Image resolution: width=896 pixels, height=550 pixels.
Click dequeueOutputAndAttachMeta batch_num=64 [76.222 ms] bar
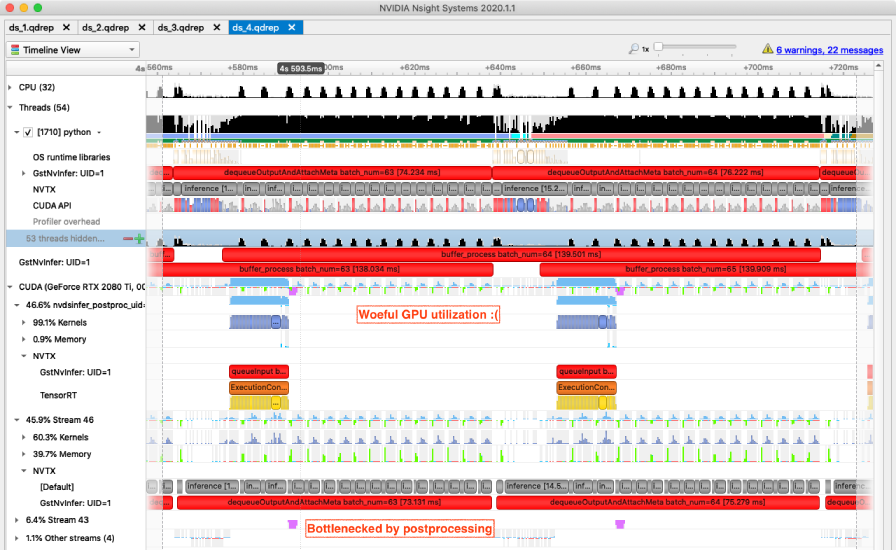[655, 172]
